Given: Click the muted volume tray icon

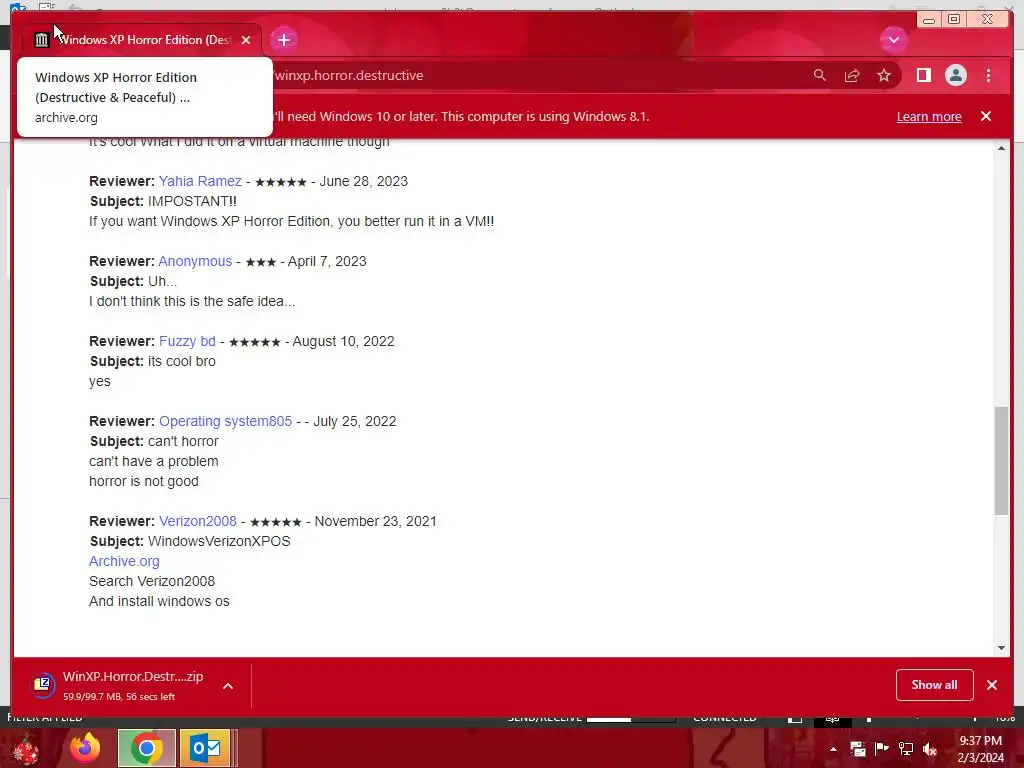Looking at the screenshot, I should (930, 749).
